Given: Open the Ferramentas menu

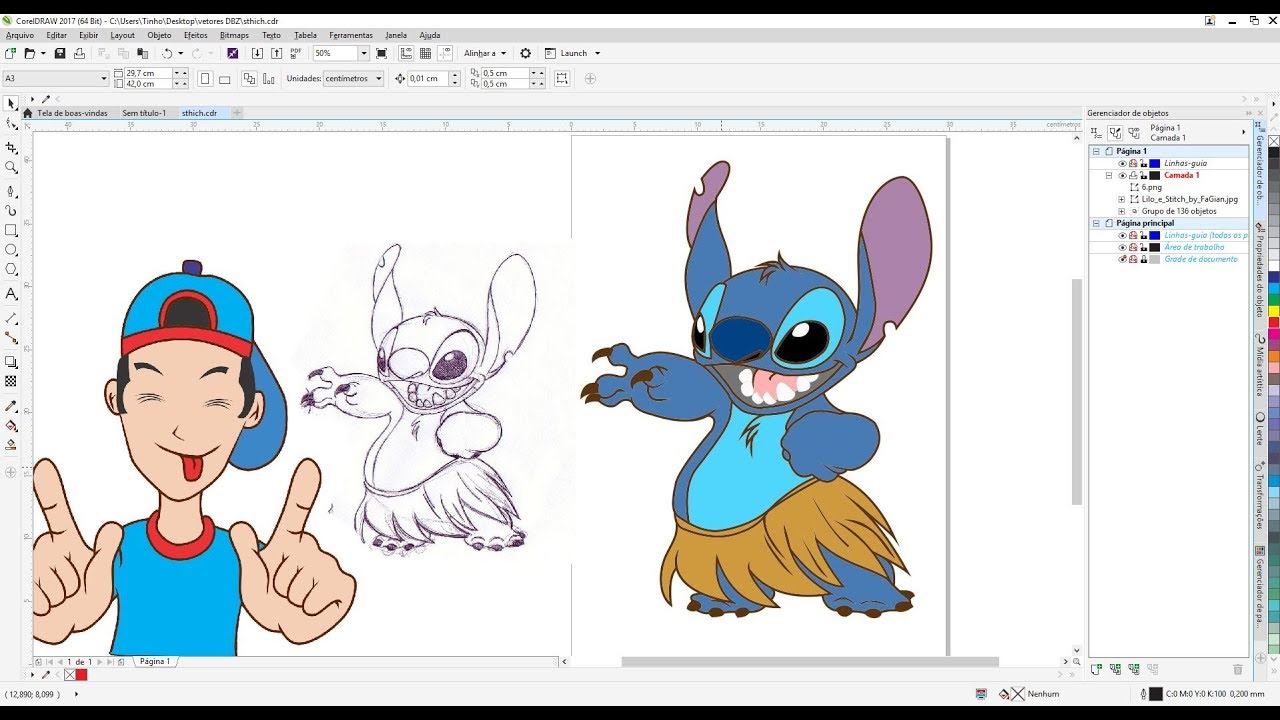Looking at the screenshot, I should tap(351, 35).
